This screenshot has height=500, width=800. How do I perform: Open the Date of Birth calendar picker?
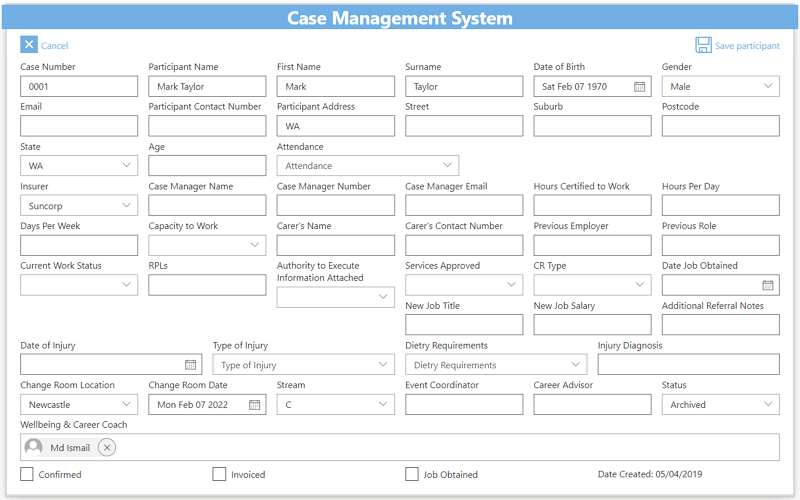point(639,87)
